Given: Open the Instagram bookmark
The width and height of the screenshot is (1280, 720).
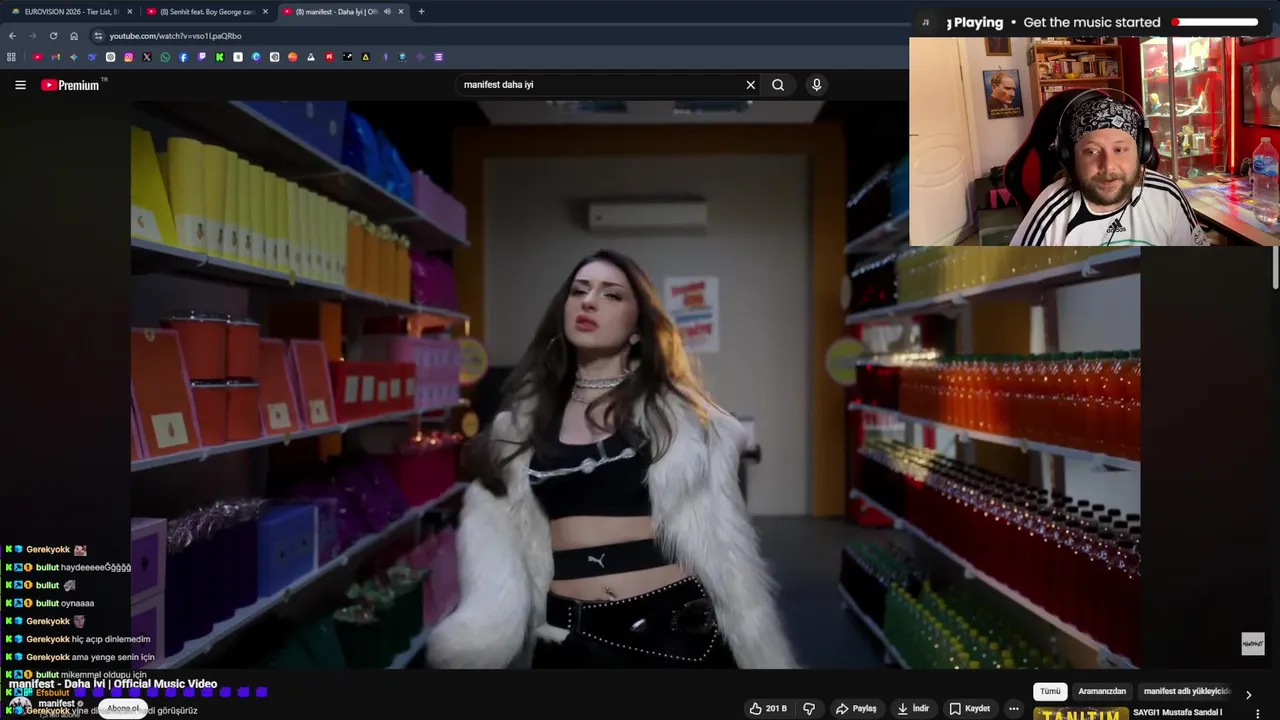Looking at the screenshot, I should coord(129,57).
